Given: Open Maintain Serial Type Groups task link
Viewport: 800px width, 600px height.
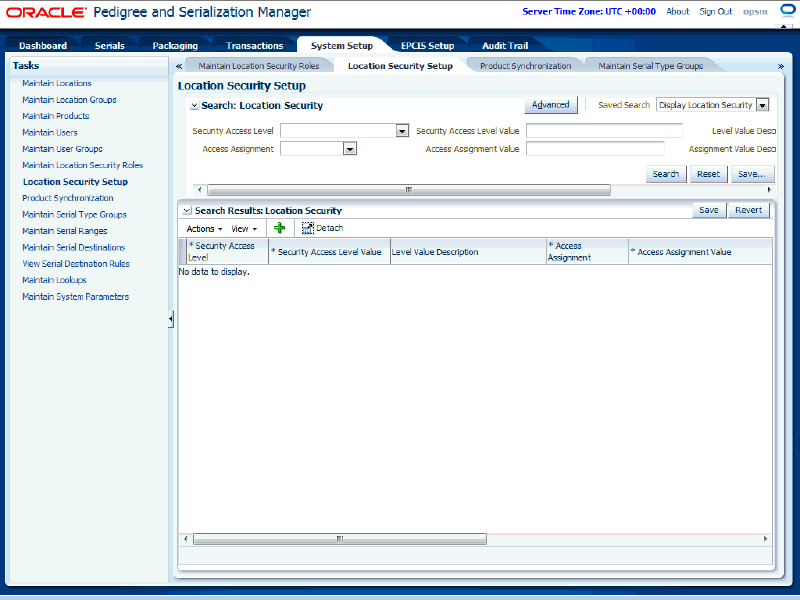Looking at the screenshot, I should coord(74,214).
